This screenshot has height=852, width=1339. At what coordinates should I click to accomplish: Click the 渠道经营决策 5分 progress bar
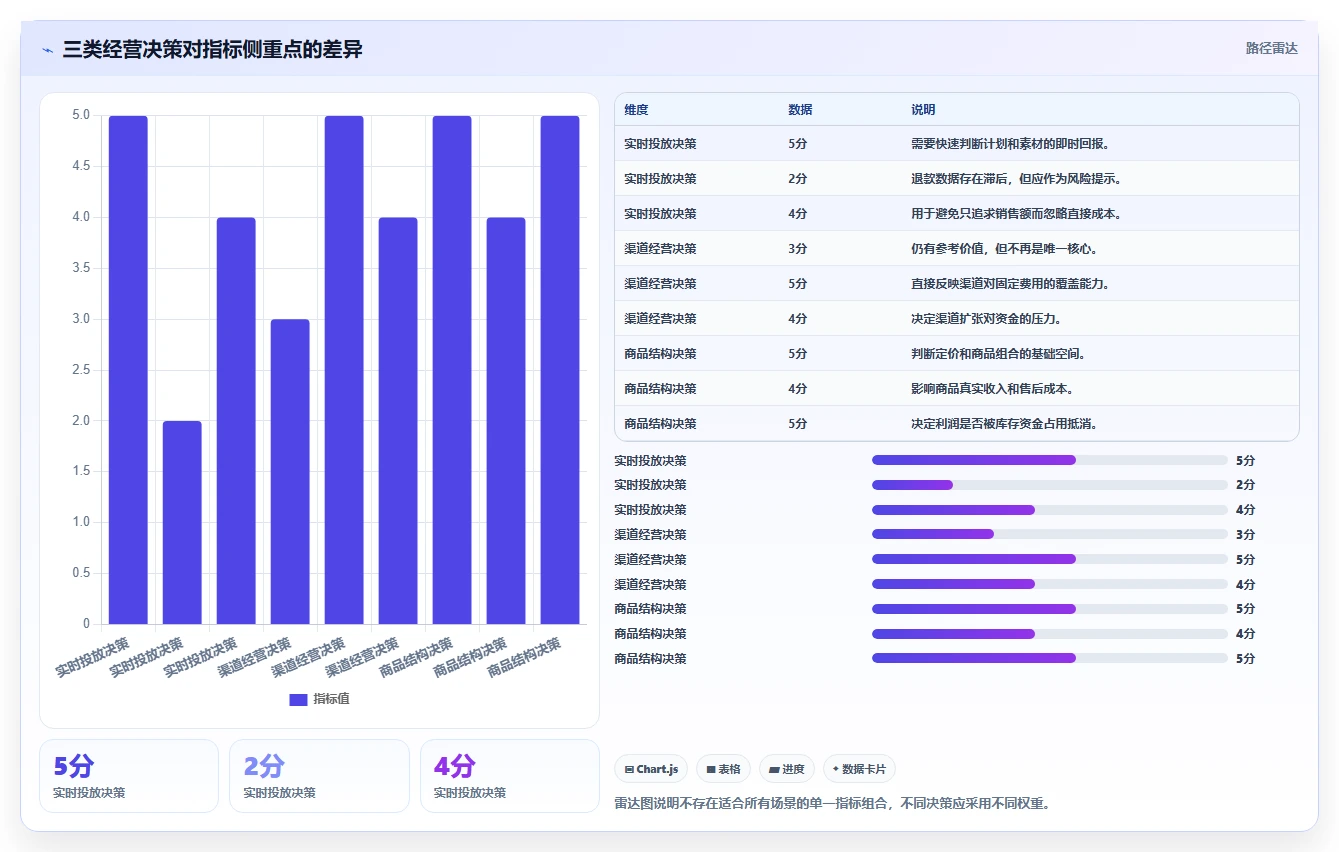coord(1049,559)
